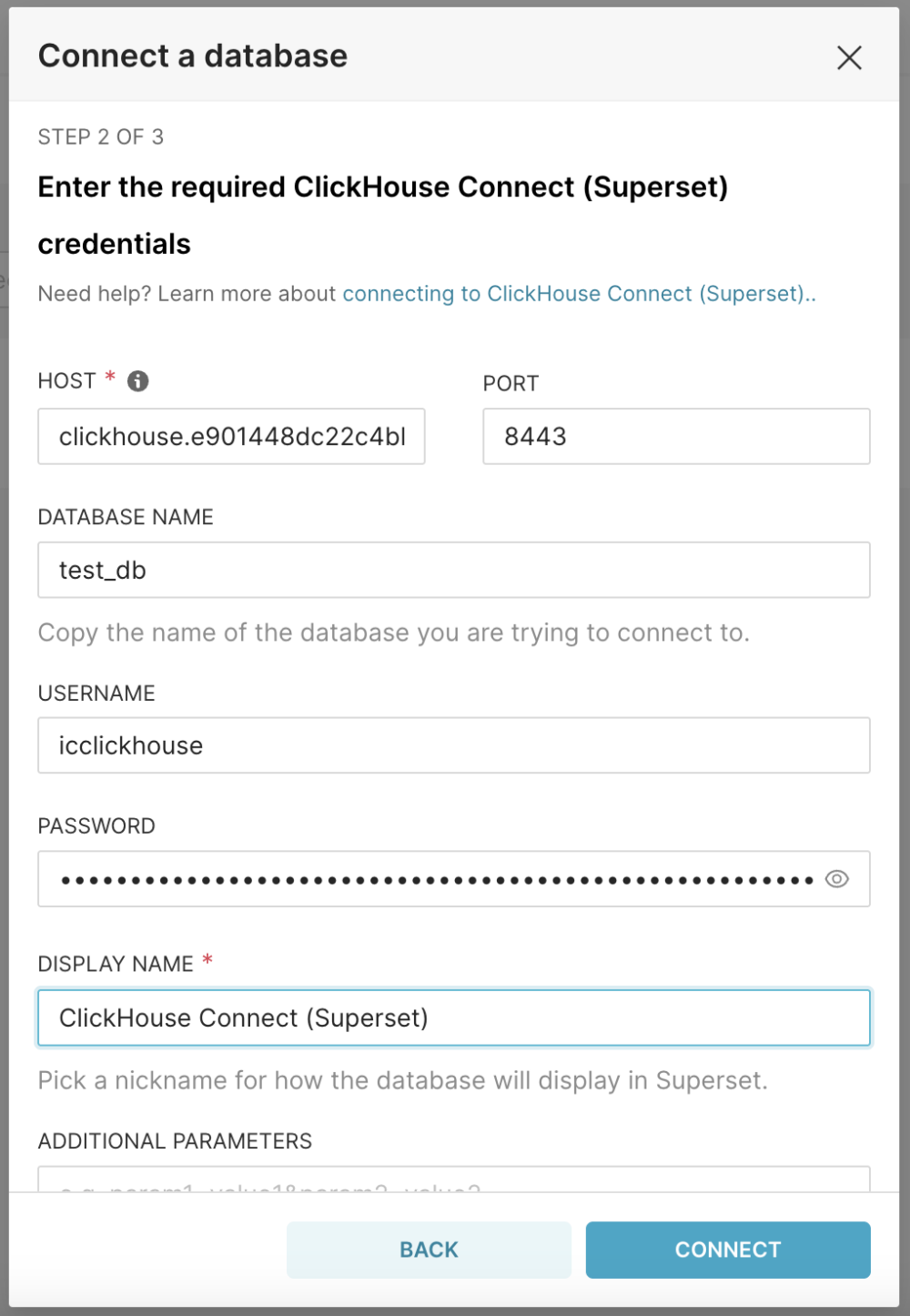This screenshot has width=910, height=1316.
Task: Open the ClickHouse Connect help documentation link
Action: pyautogui.click(x=578, y=293)
